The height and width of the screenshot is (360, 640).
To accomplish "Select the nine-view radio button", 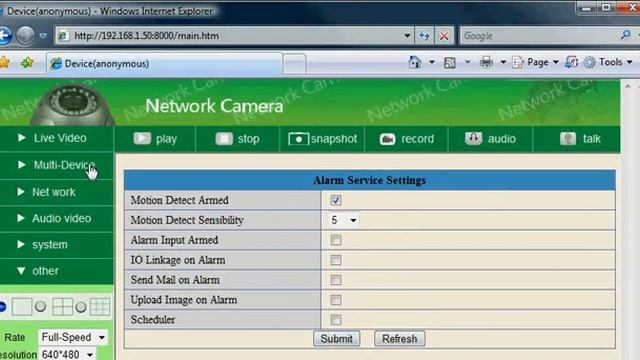I will coord(81,307).
